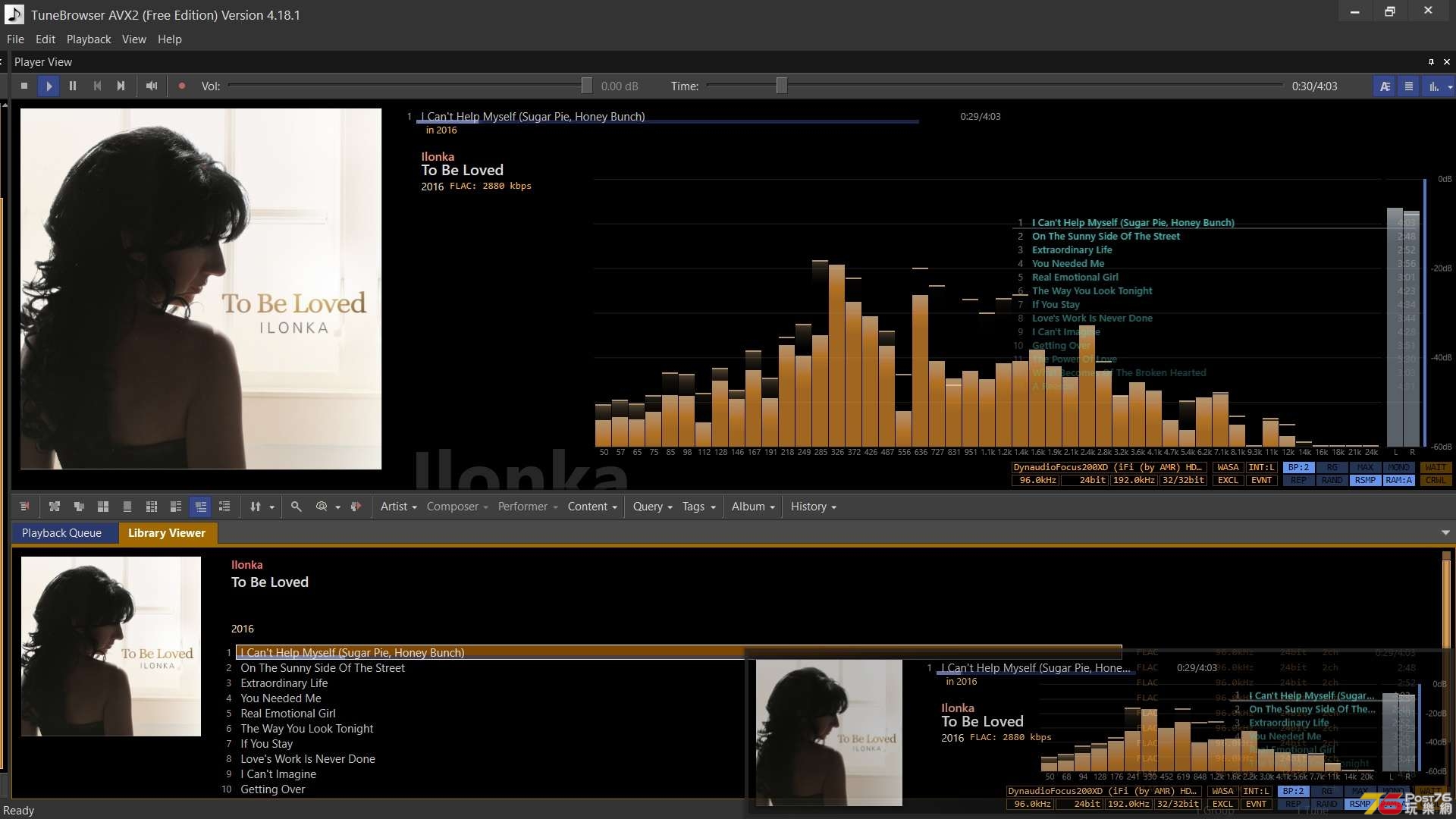The width and height of the screenshot is (1456, 819).
Task: Toggle the REP repeat indicator
Action: click(1299, 481)
